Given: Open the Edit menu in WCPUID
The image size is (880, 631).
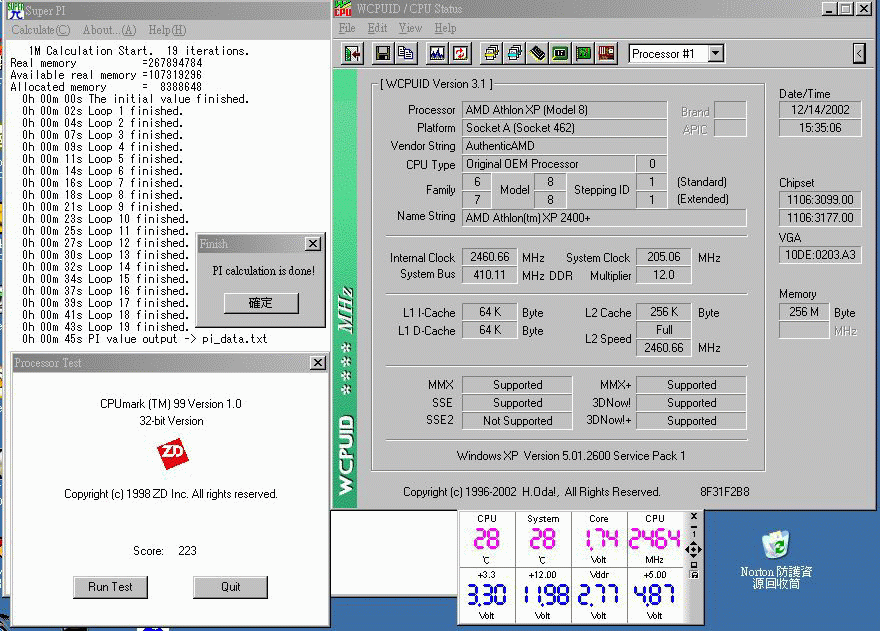Looking at the screenshot, I should (377, 28).
